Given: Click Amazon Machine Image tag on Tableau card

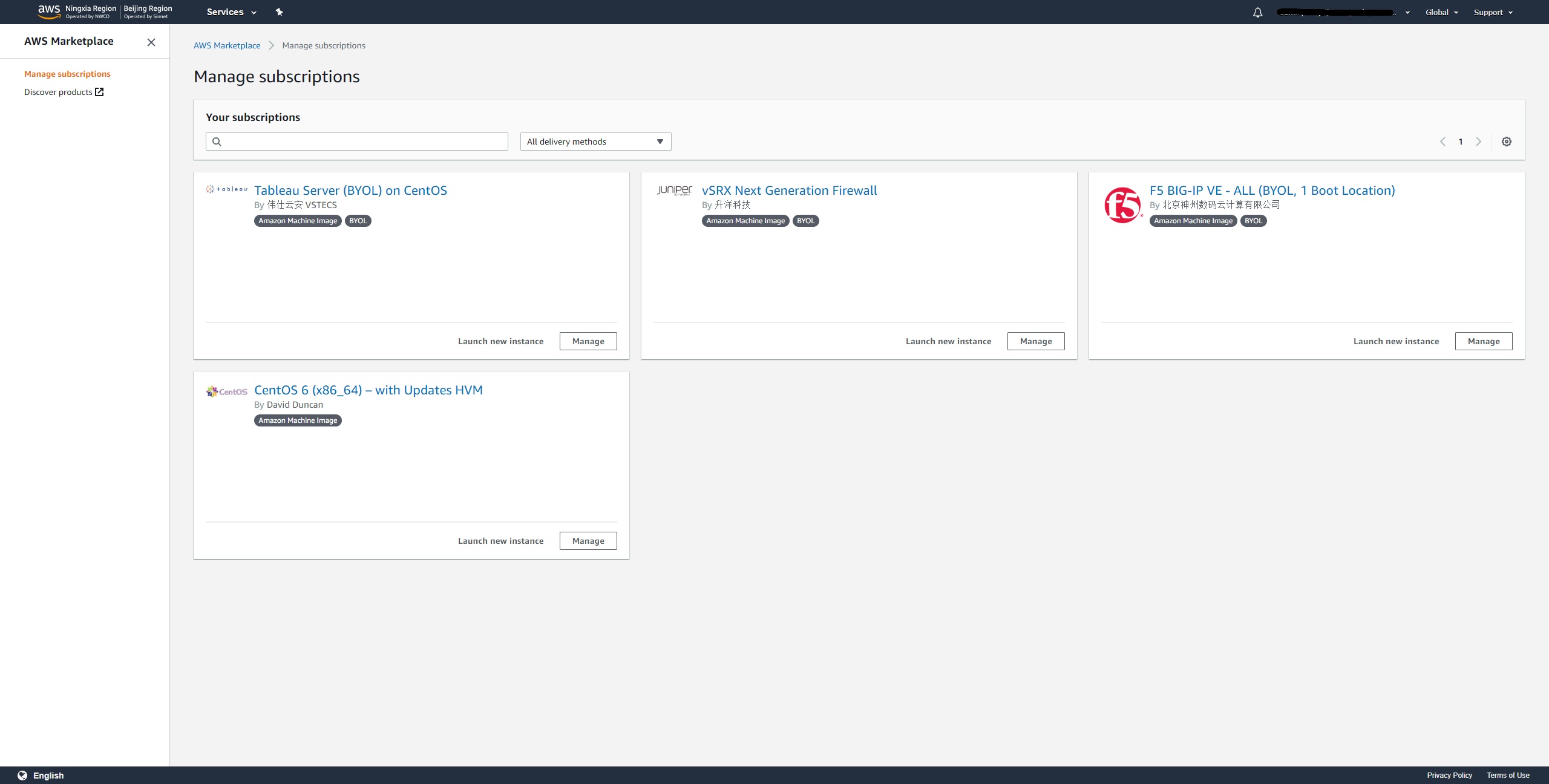Looking at the screenshot, I should pos(298,221).
